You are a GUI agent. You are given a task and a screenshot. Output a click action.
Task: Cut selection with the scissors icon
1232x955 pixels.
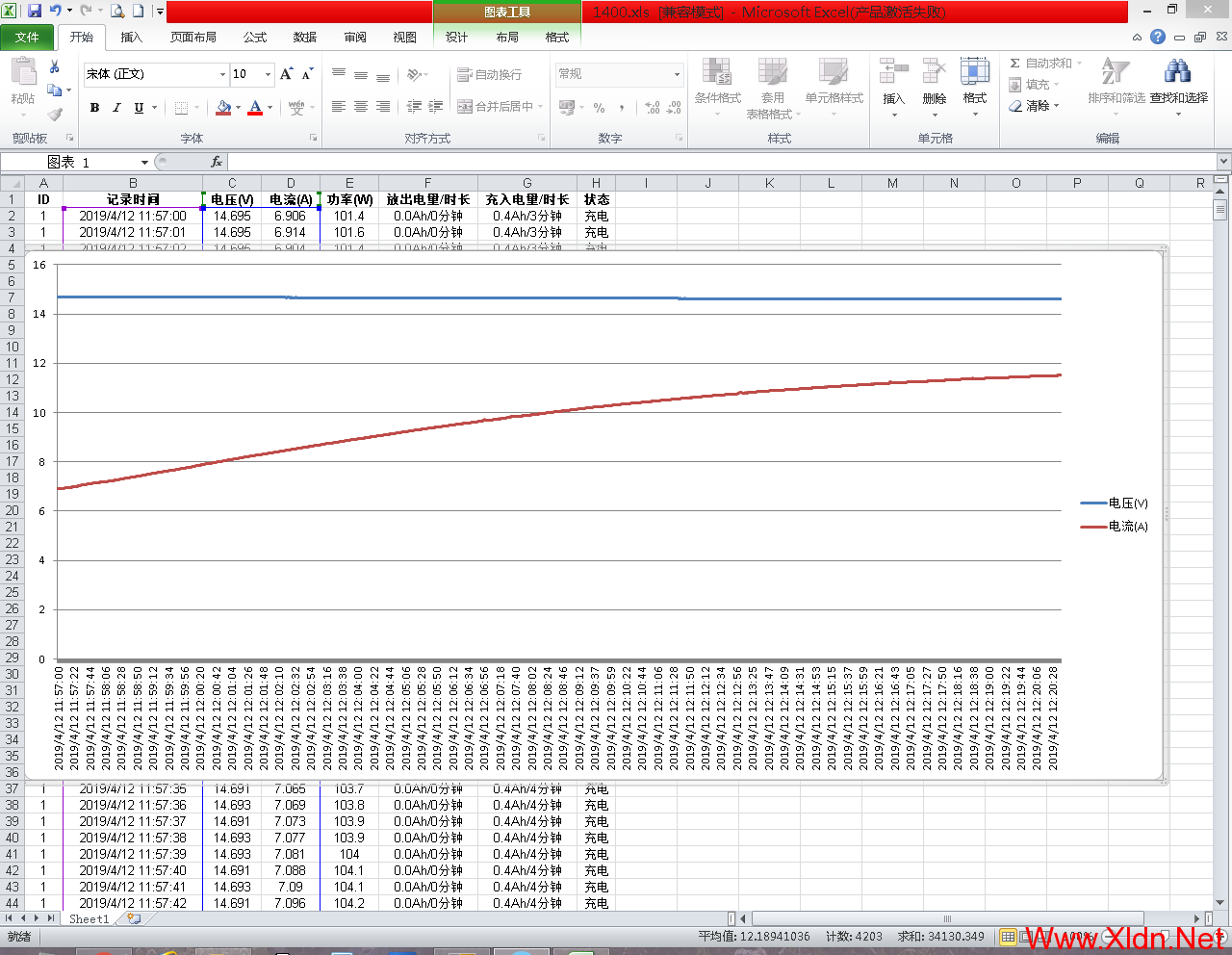click(x=55, y=66)
